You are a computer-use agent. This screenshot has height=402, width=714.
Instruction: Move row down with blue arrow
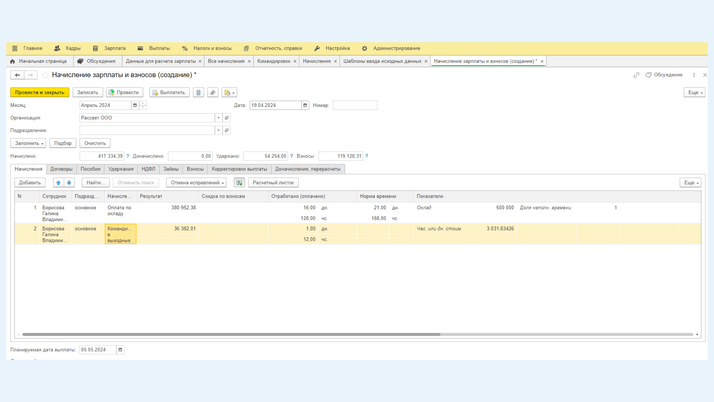pos(69,183)
